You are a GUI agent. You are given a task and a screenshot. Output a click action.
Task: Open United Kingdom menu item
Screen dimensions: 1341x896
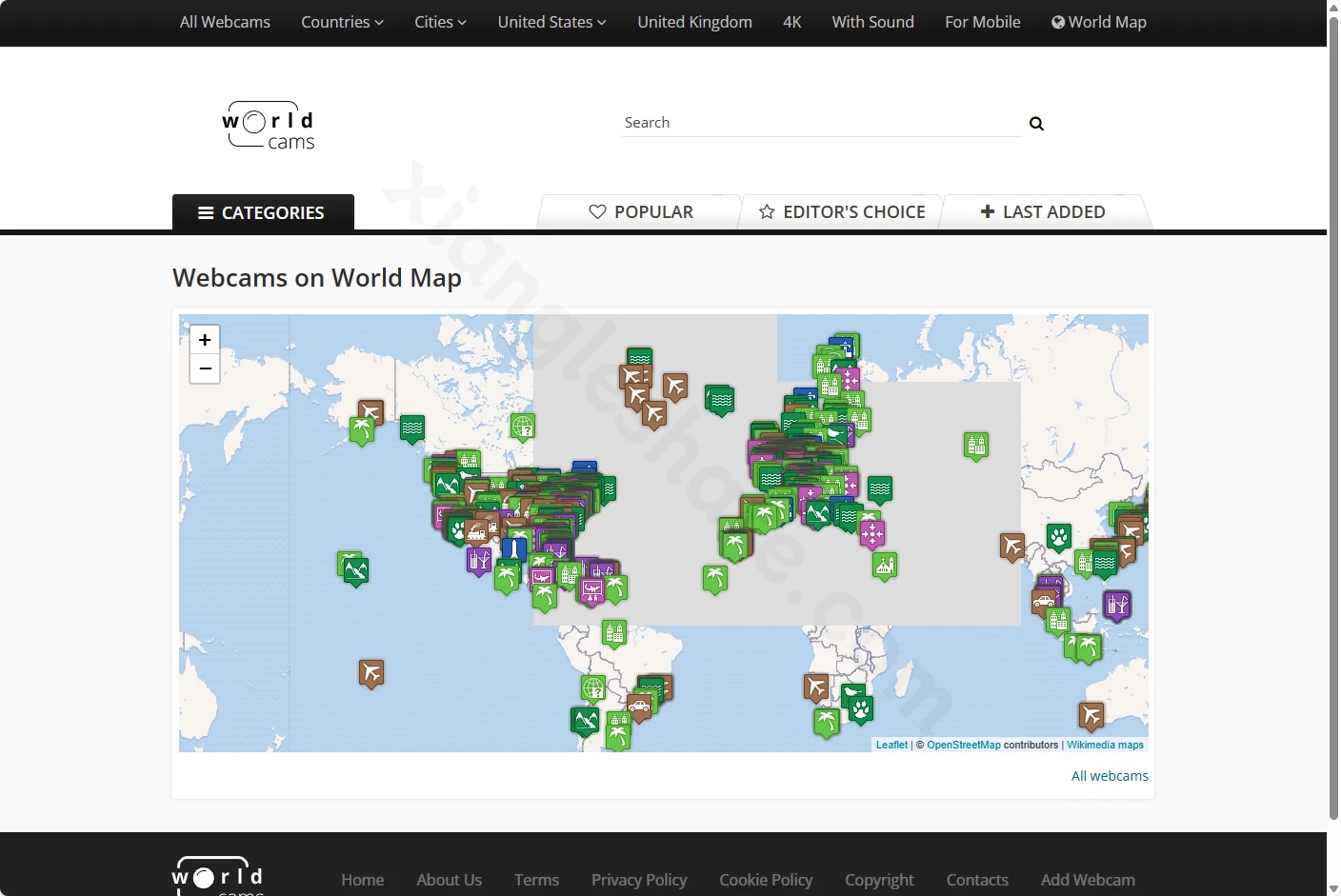pos(694,22)
